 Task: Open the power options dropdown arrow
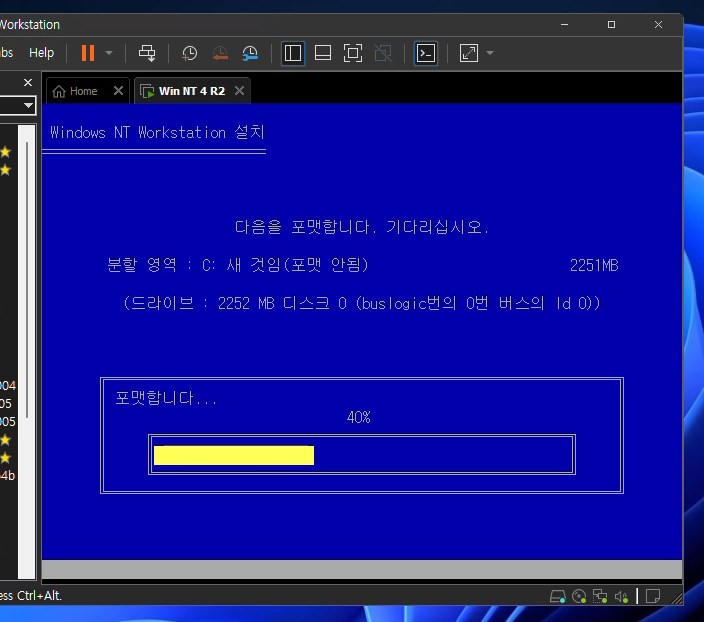(109, 53)
